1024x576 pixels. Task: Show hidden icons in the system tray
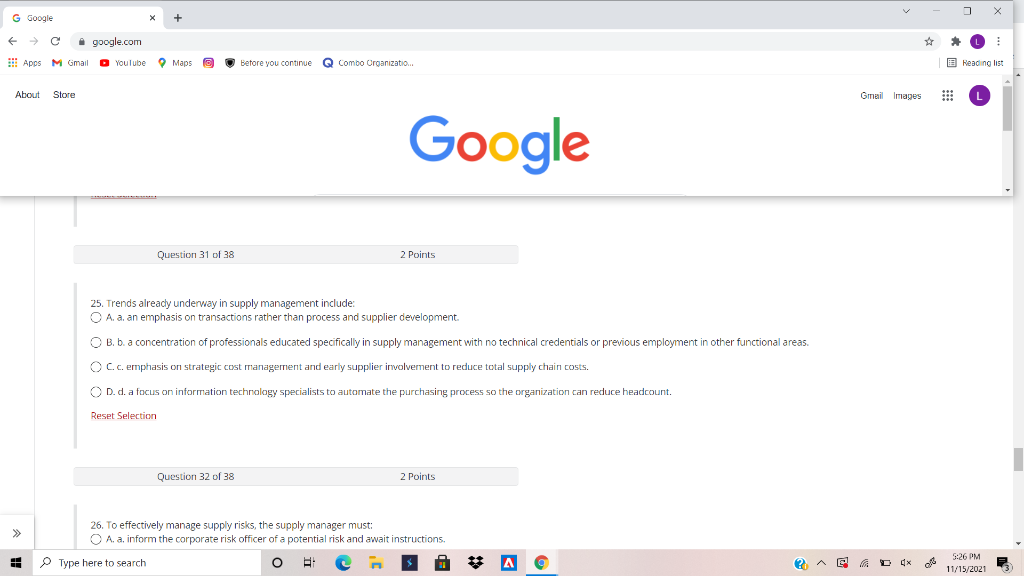(x=820, y=562)
